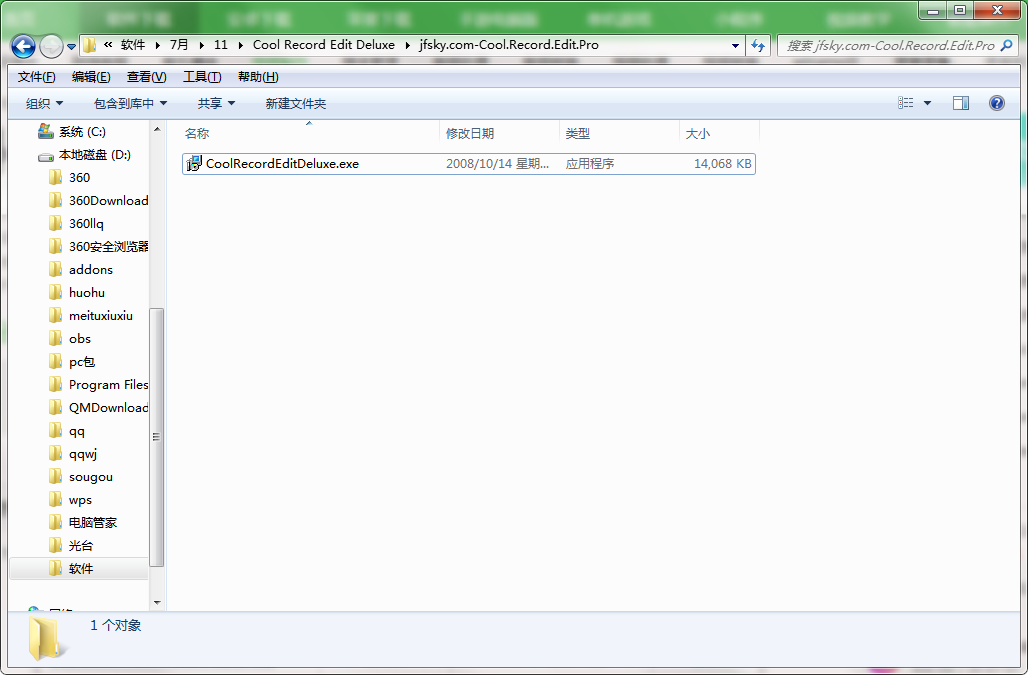Expand the breadcrumb arrow after 软件

157,45
